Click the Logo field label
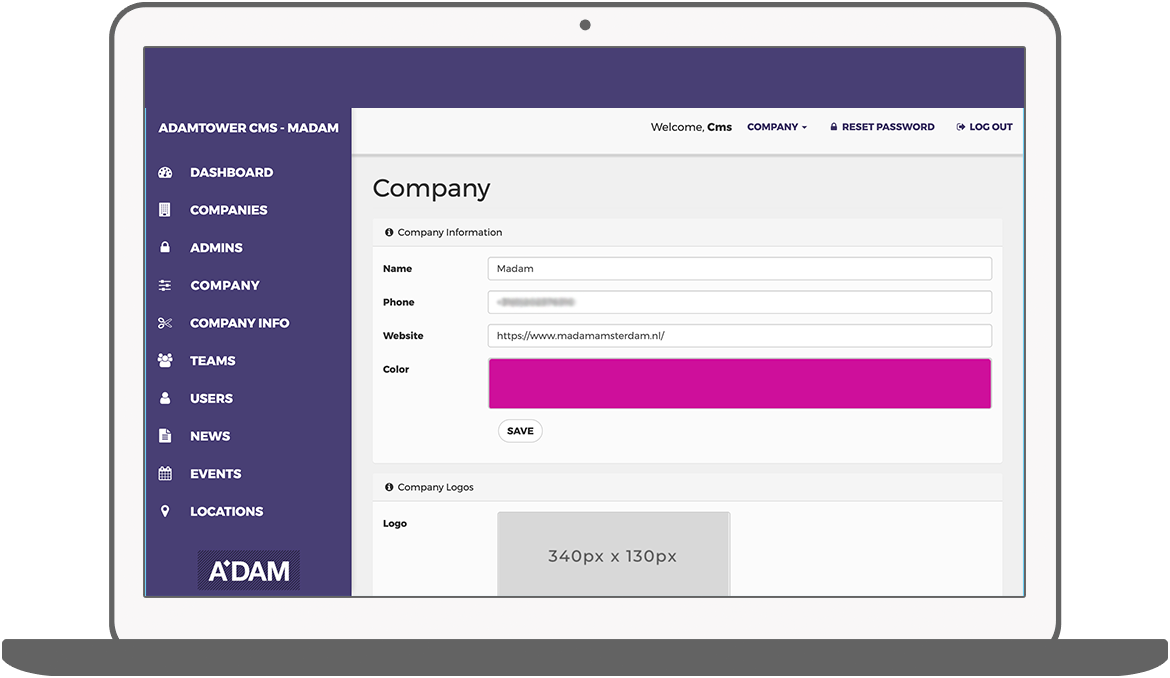The height and width of the screenshot is (678, 1170). click(395, 524)
